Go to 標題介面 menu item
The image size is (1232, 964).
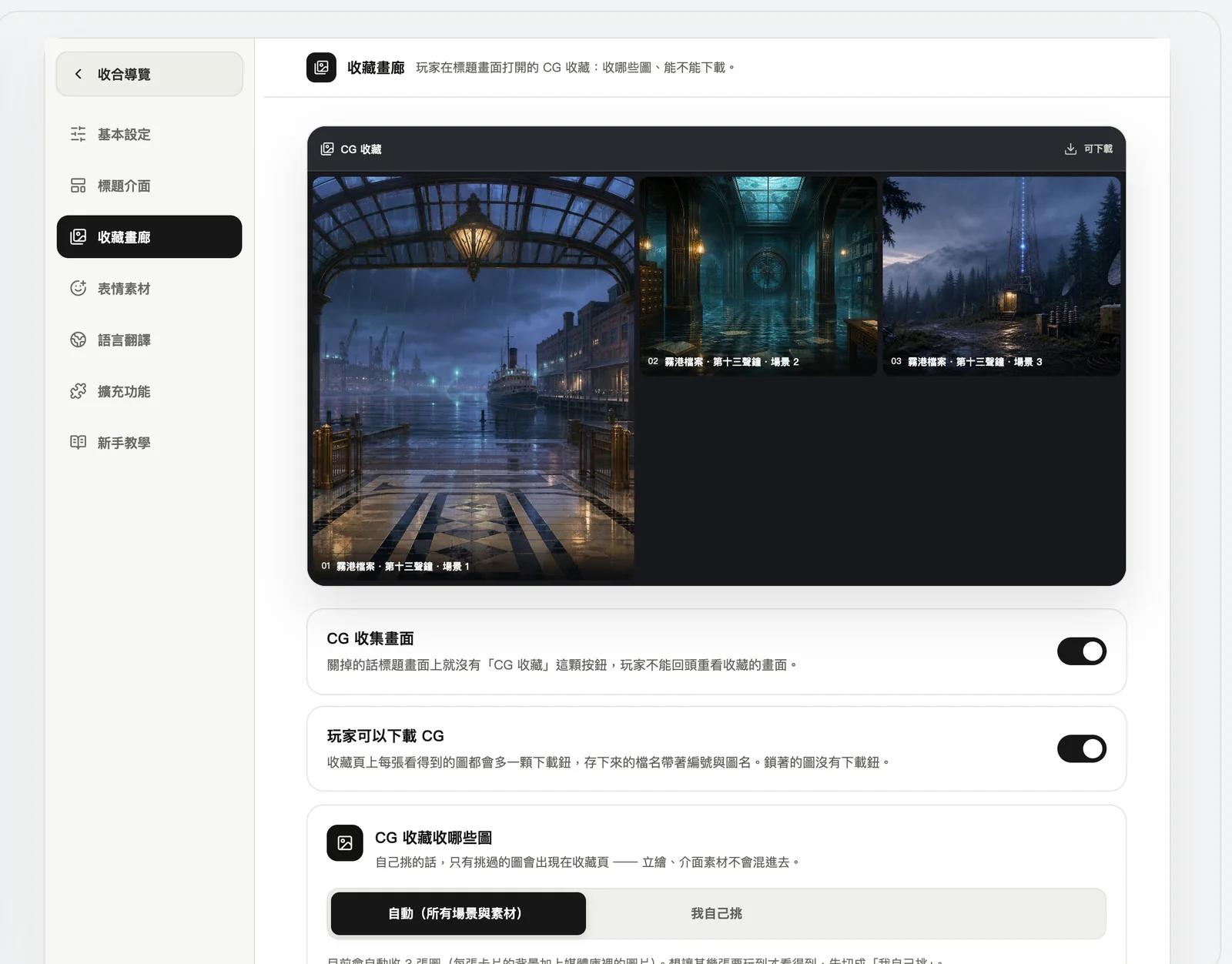(149, 186)
